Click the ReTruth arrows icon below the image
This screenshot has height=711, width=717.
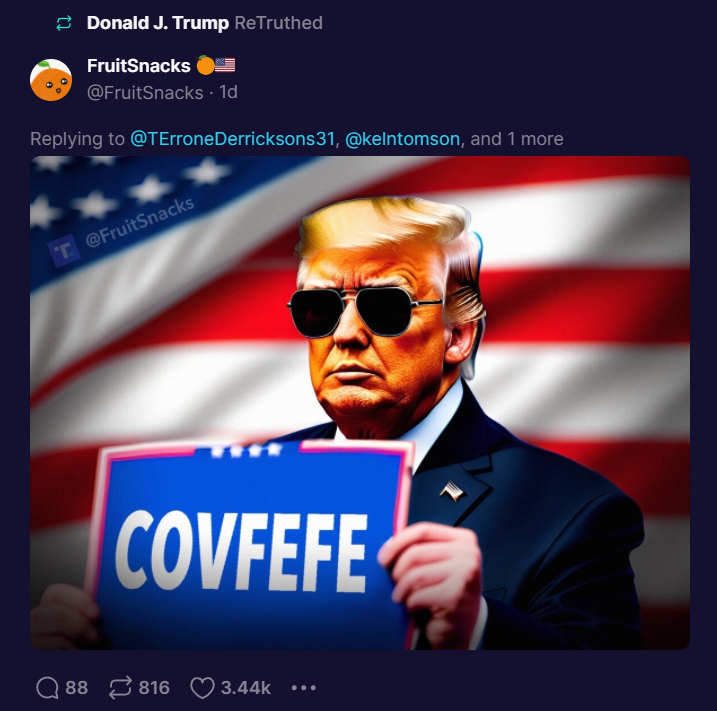(x=120, y=688)
